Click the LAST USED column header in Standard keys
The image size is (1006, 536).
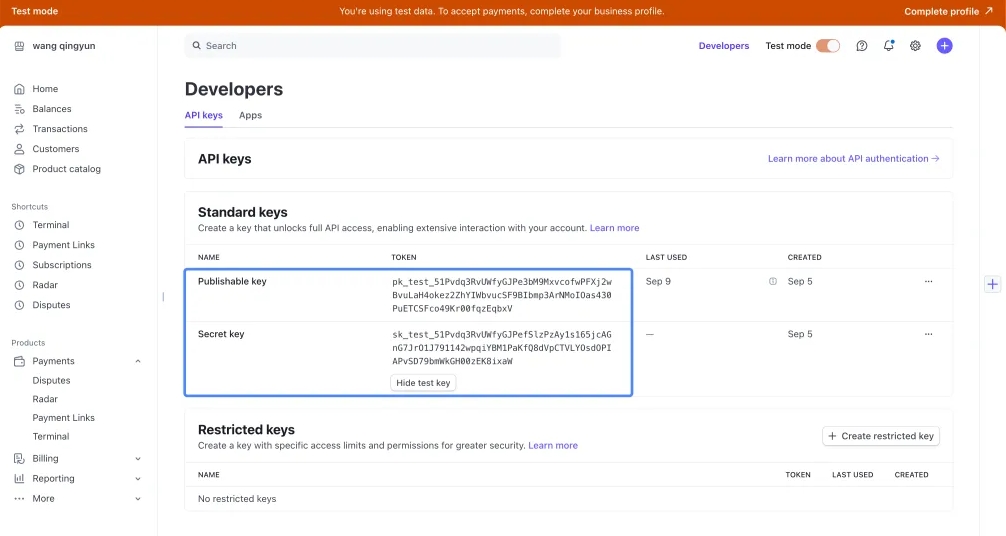[x=666, y=257]
